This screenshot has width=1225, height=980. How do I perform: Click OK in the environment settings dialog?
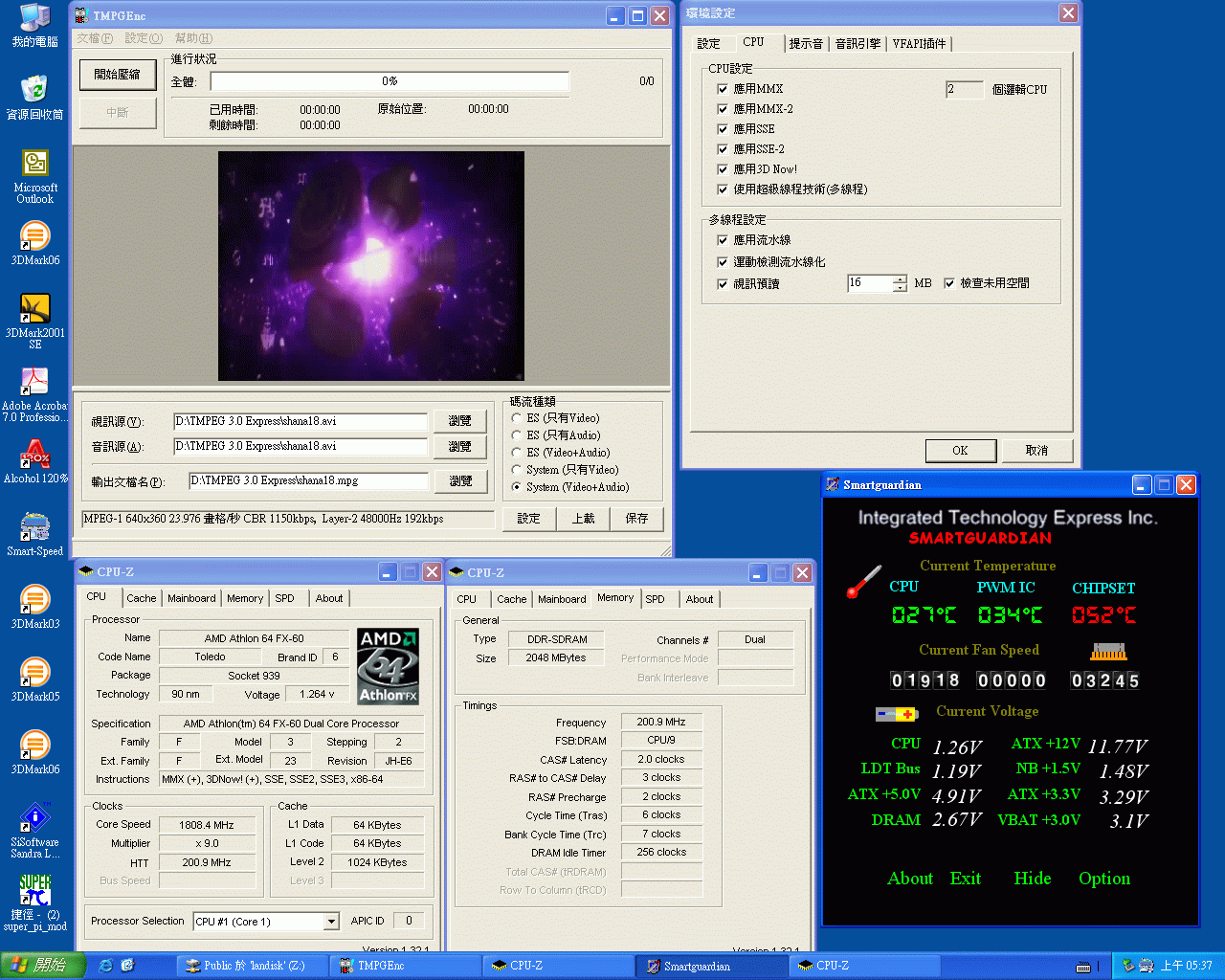coord(960,451)
